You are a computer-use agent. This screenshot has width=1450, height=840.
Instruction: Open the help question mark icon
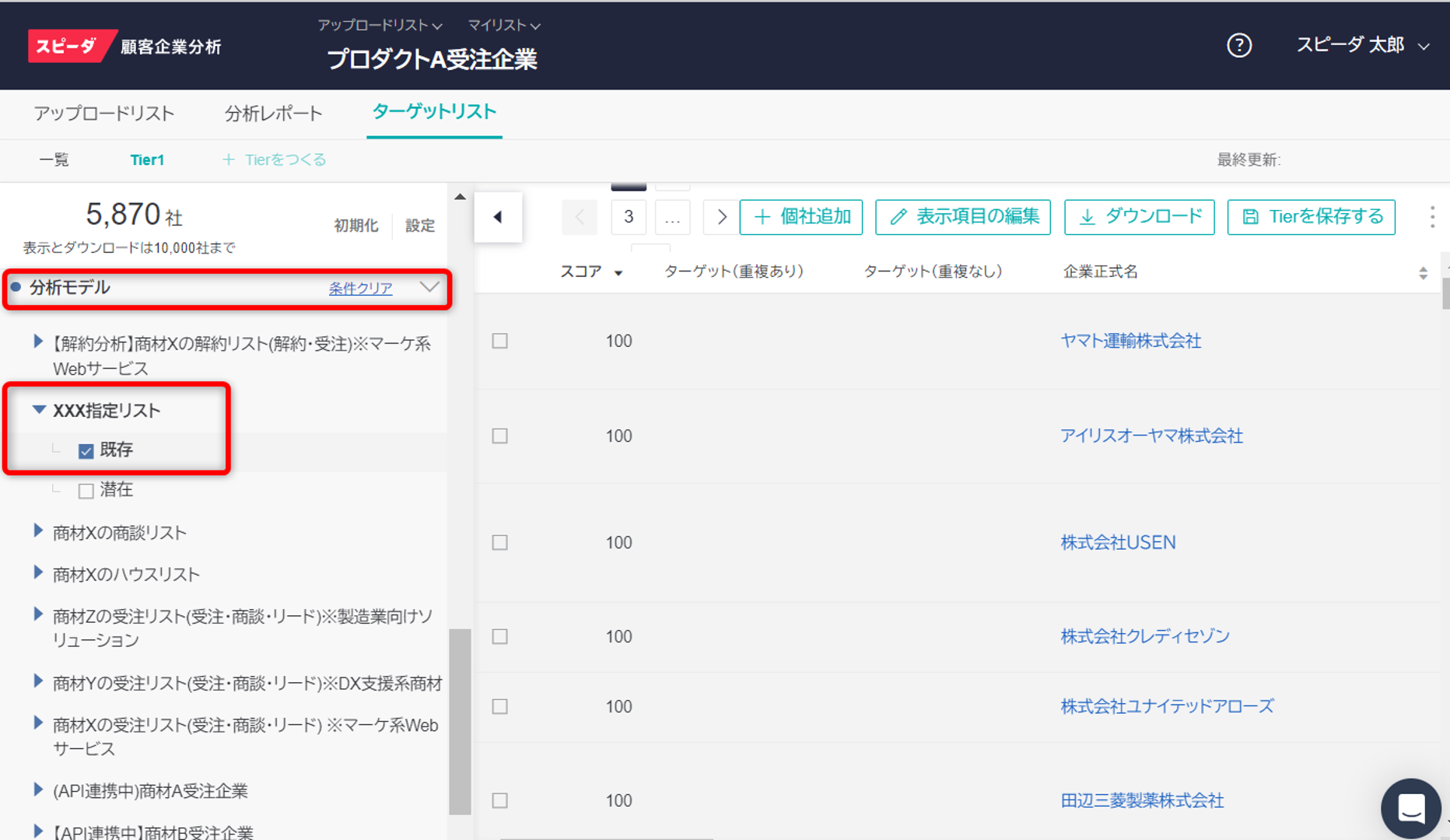pos(1238,46)
